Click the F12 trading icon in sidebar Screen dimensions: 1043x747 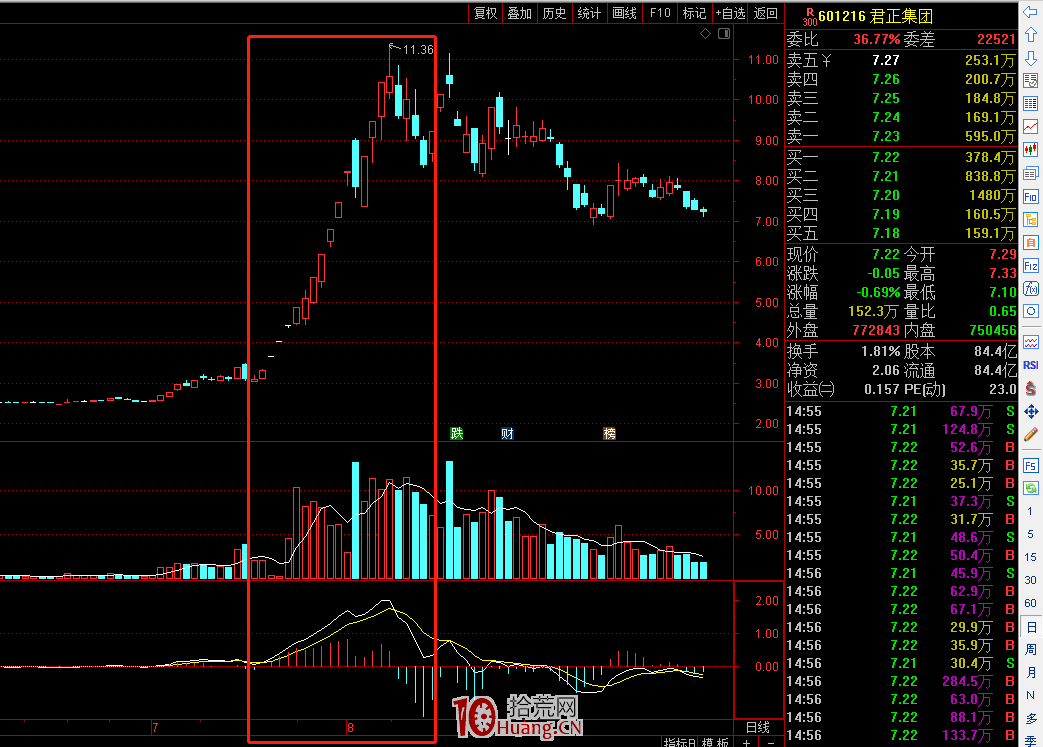[1030, 265]
